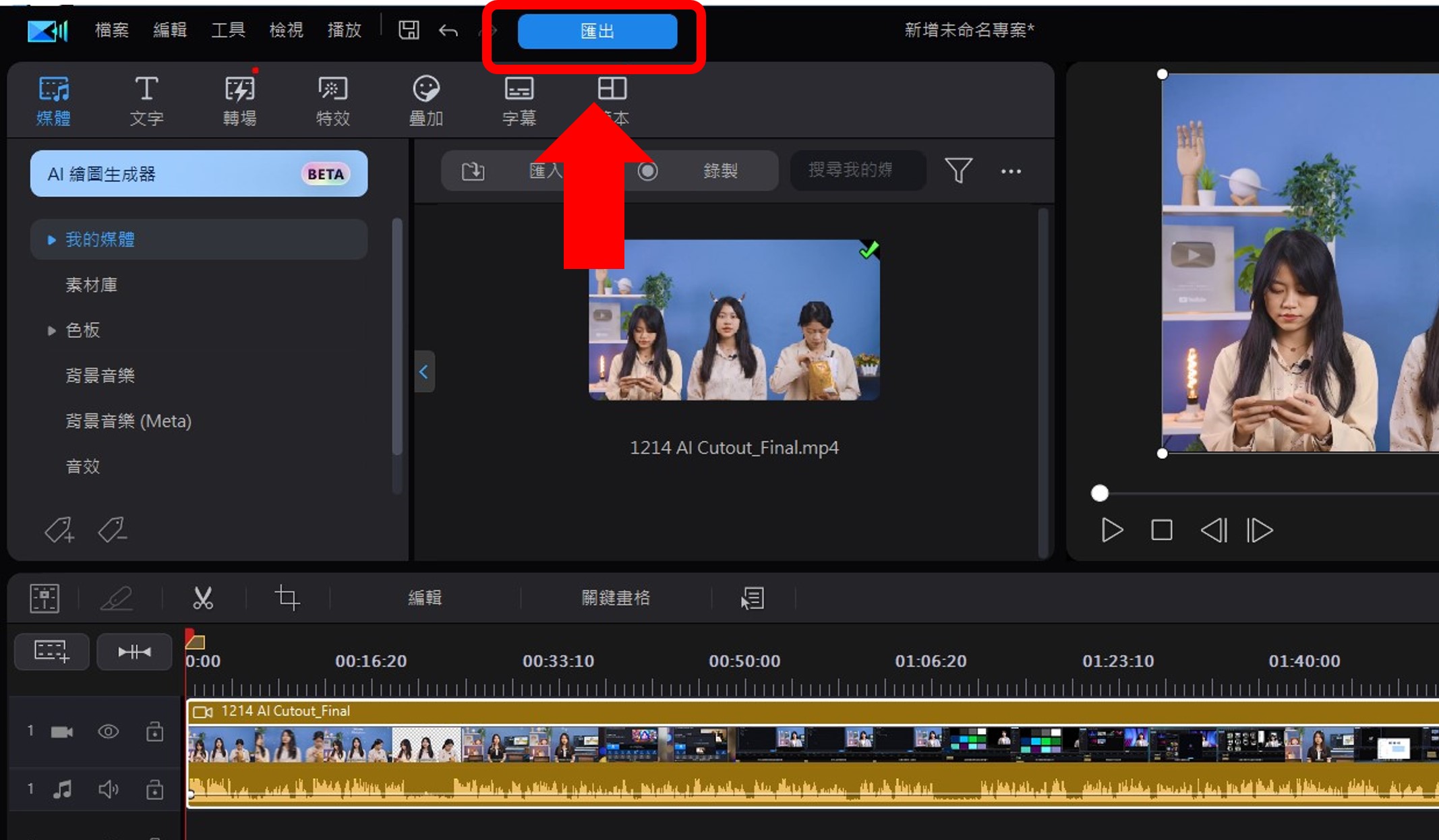The image size is (1439, 840).
Task: Toggle visibility of the video track
Action: point(107,731)
